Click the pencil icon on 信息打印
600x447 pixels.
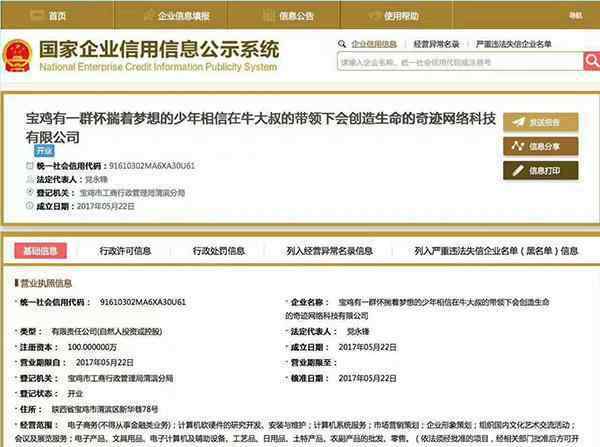(x=518, y=170)
